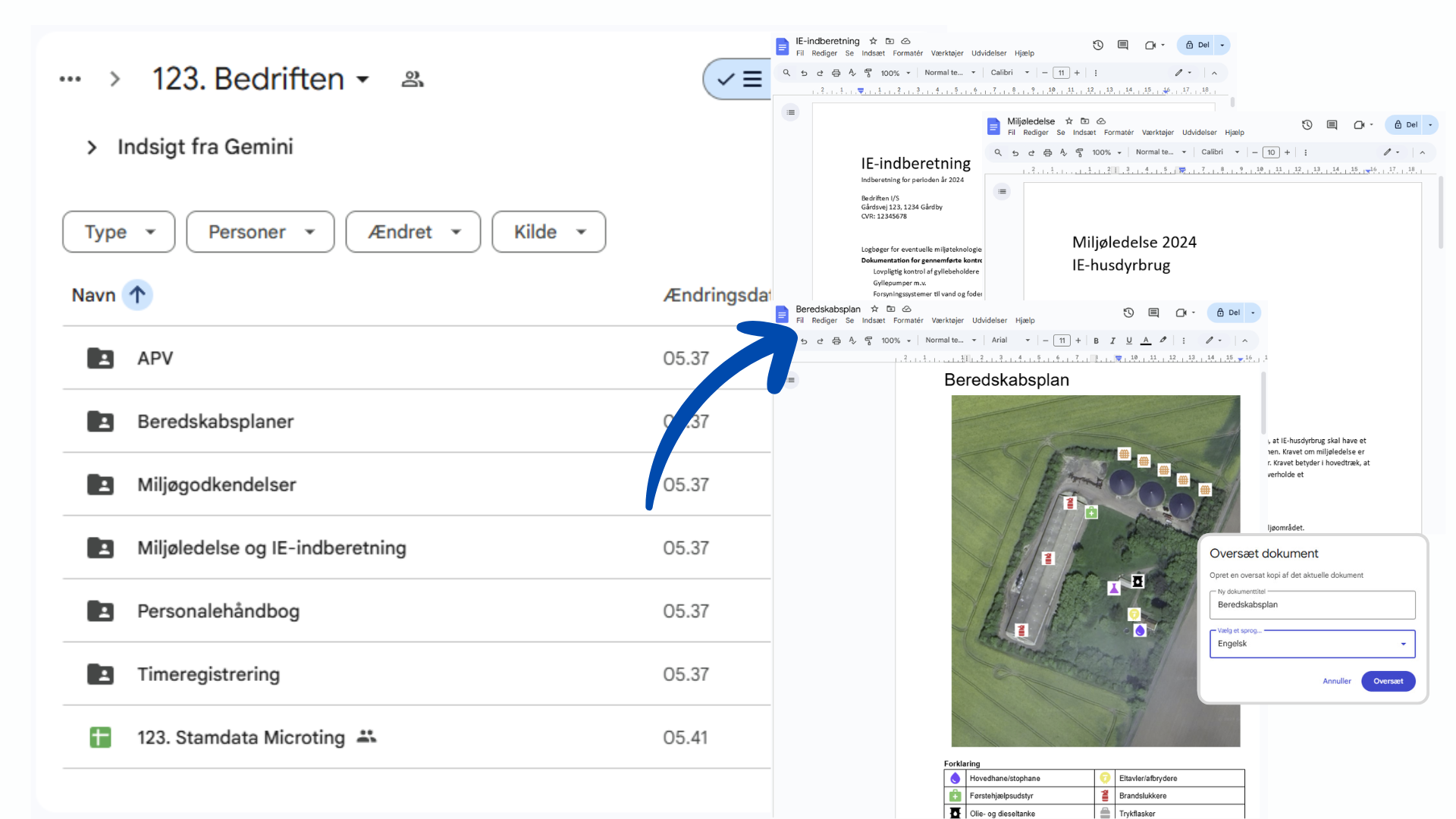The height and width of the screenshot is (819, 1456).
Task: Expand the 123. Bedriften folder dropdown
Action: [x=363, y=80]
